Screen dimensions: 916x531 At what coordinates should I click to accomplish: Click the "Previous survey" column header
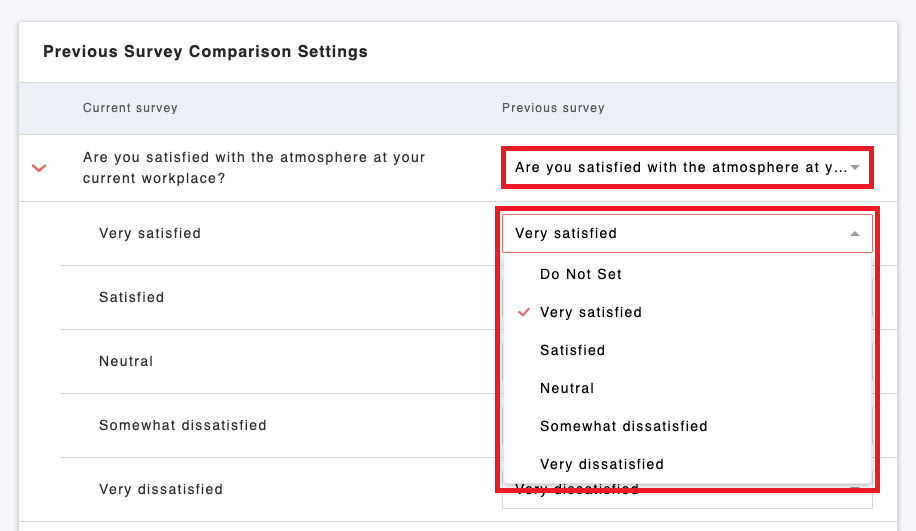pos(553,108)
